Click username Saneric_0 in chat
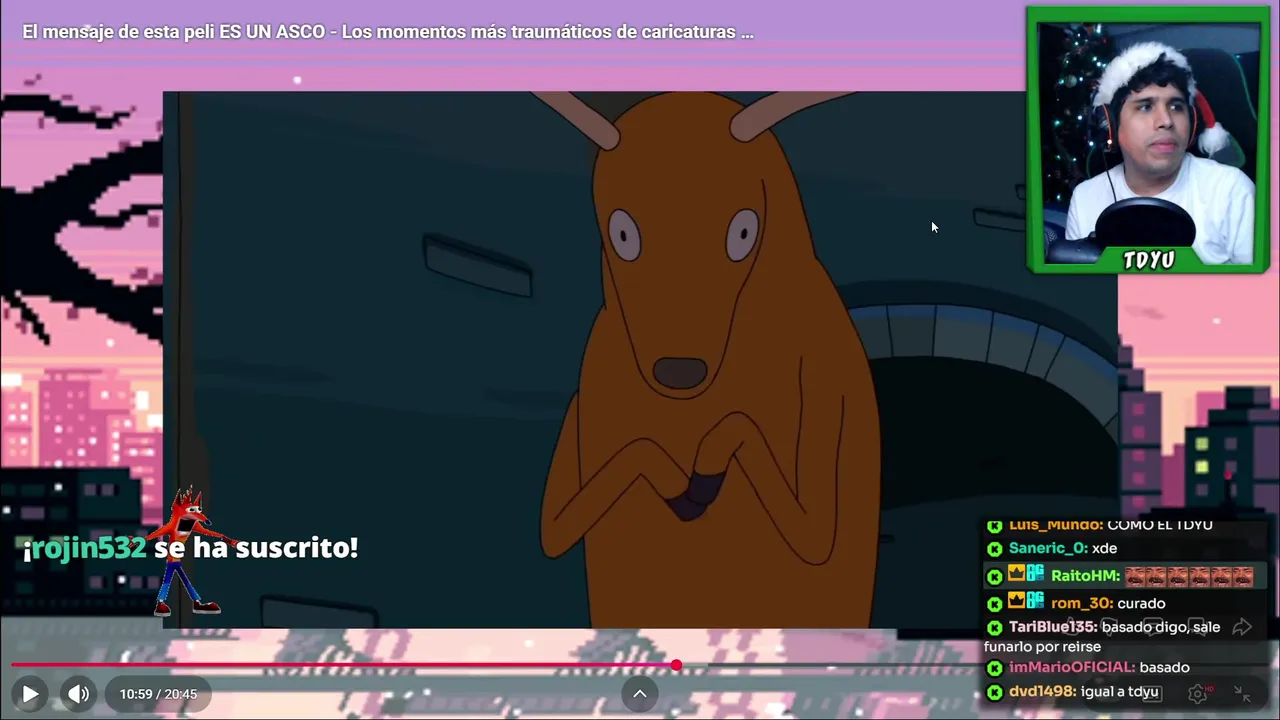This screenshot has width=1280, height=720. 1047,548
